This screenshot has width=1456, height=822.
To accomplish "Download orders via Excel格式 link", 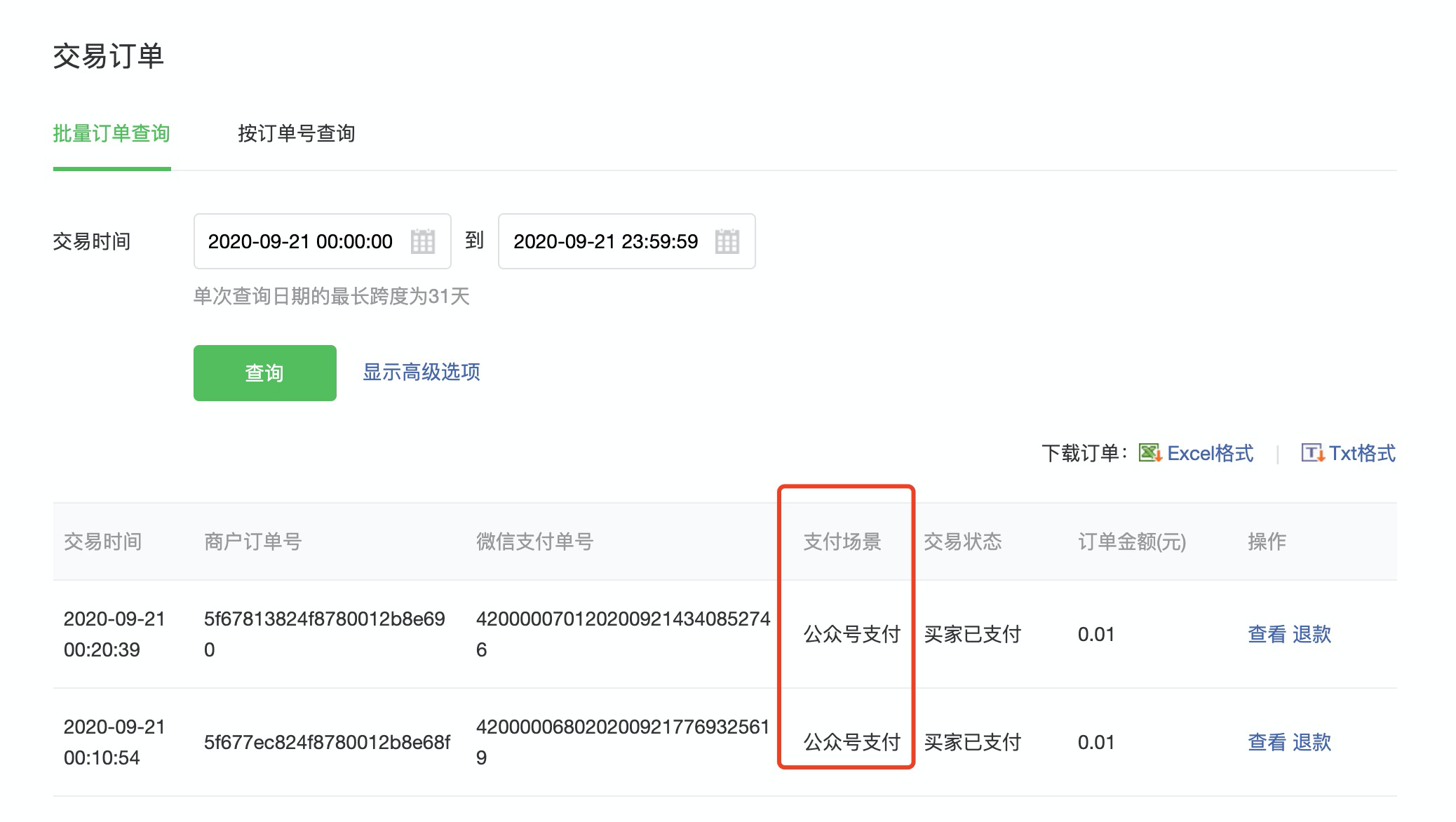I will [1210, 453].
